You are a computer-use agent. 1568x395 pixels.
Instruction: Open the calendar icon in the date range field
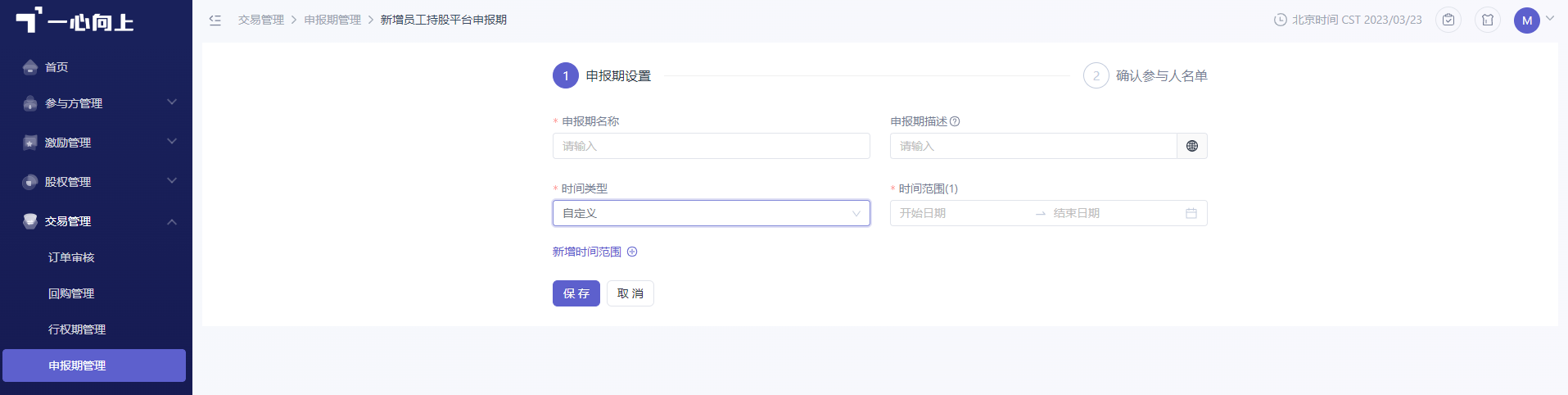click(x=1191, y=213)
